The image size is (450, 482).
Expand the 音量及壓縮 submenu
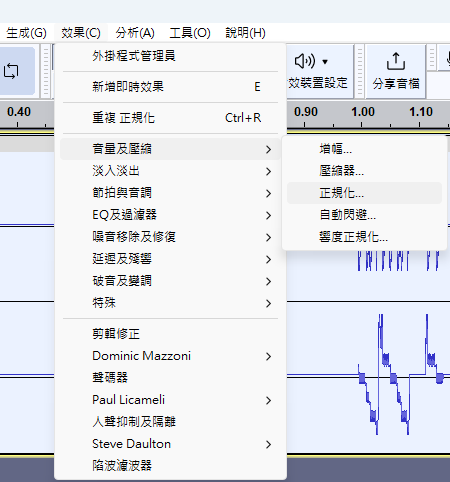[170, 149]
